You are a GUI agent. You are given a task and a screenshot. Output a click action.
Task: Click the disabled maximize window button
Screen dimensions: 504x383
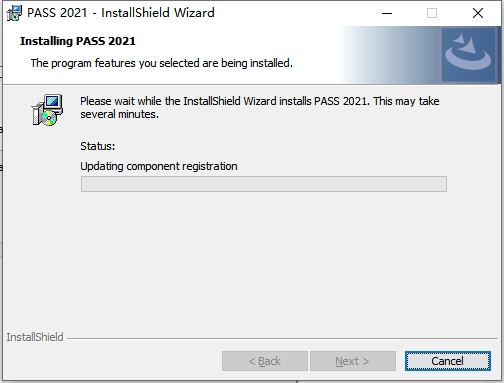[x=432, y=13]
